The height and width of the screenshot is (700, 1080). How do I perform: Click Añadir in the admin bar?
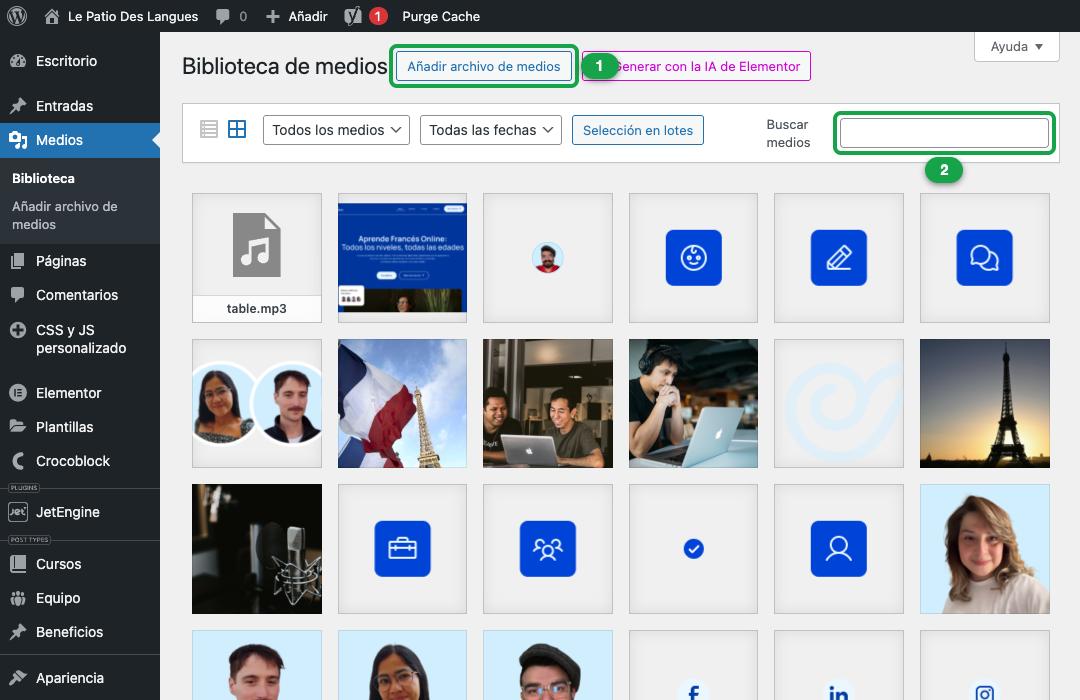click(308, 17)
